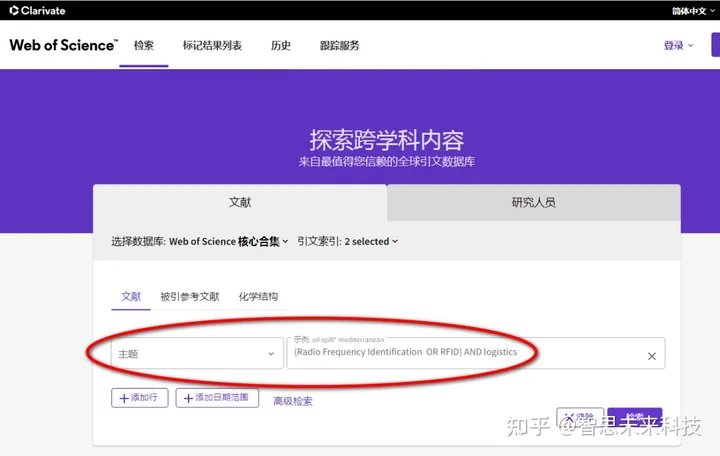The image size is (720, 456).
Task: Switch to the large 文献 search tab
Action: 240,203
